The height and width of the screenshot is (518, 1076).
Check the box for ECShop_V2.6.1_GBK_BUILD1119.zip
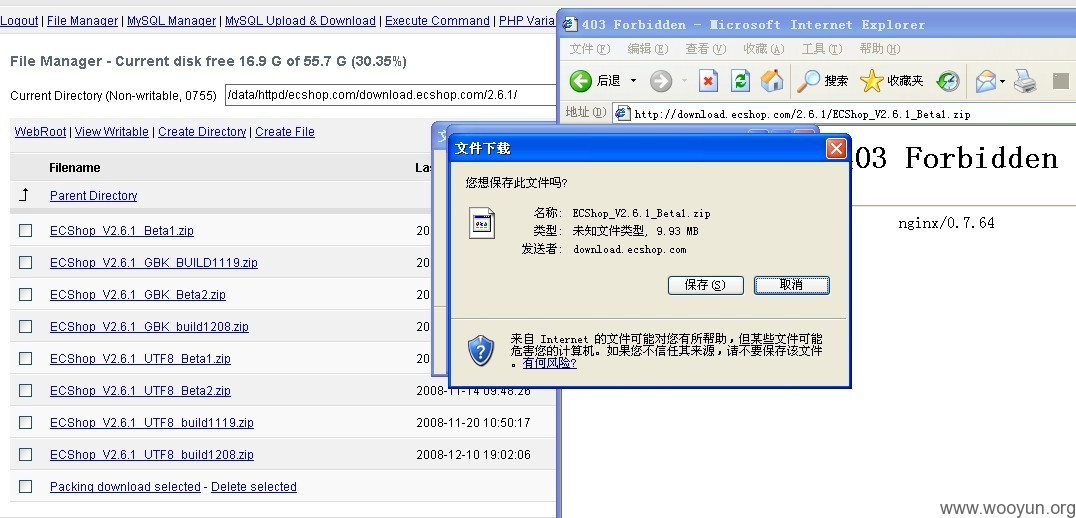(x=25, y=262)
